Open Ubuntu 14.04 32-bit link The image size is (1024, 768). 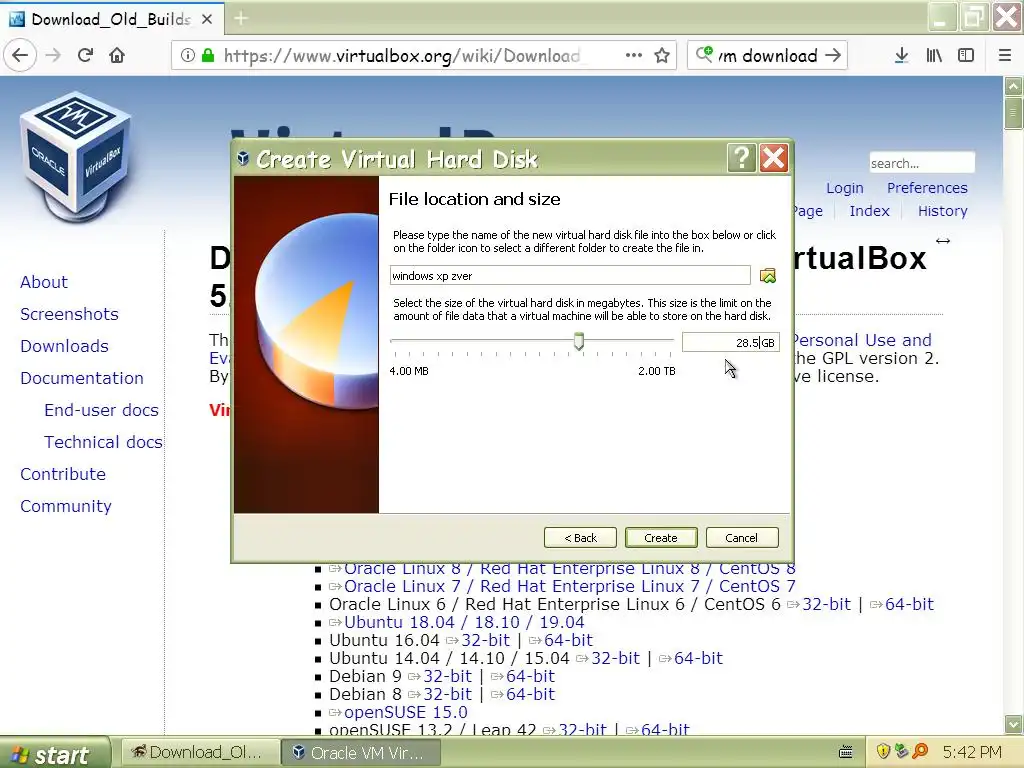click(x=615, y=658)
